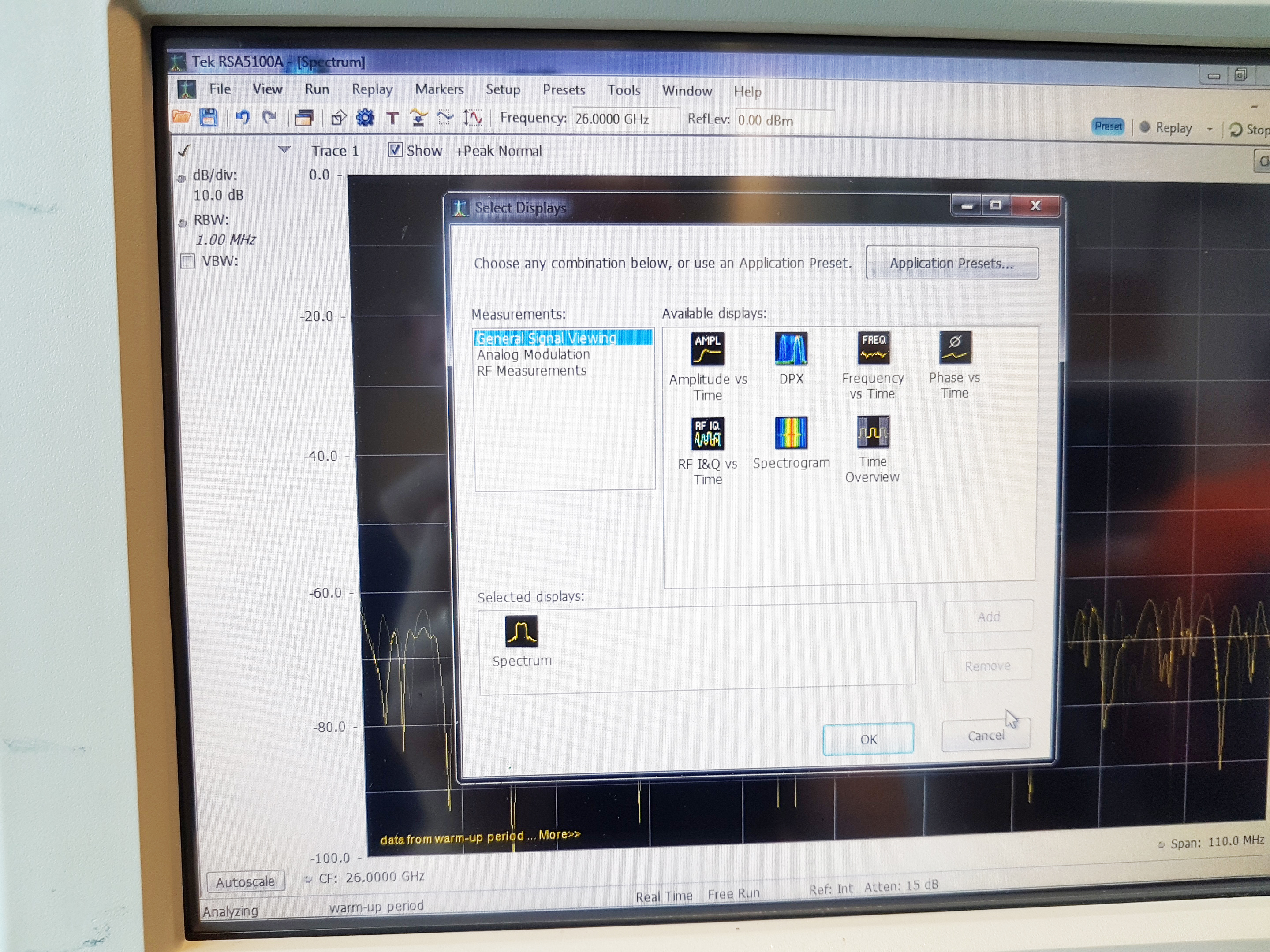The width and height of the screenshot is (1270, 952).
Task: Open the View menu
Action: [267, 89]
